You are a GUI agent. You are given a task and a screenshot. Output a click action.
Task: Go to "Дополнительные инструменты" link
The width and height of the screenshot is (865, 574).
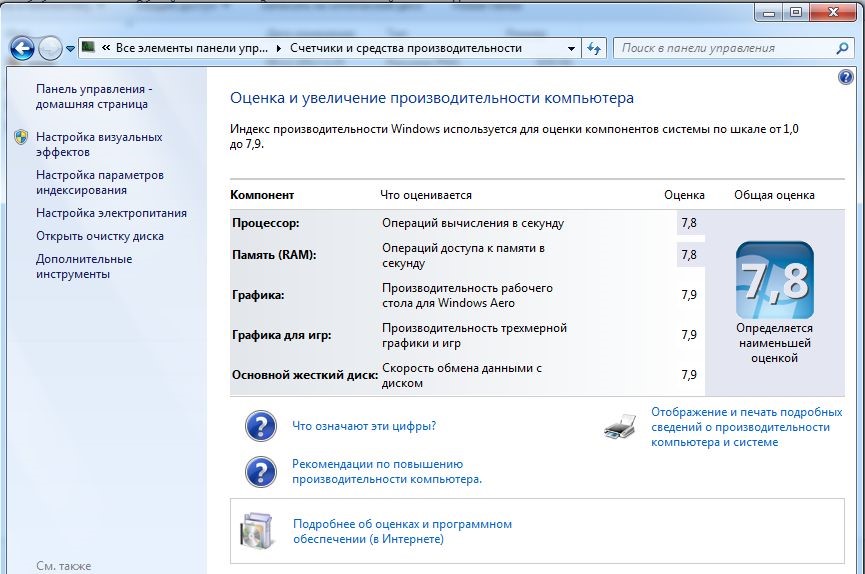(x=83, y=266)
